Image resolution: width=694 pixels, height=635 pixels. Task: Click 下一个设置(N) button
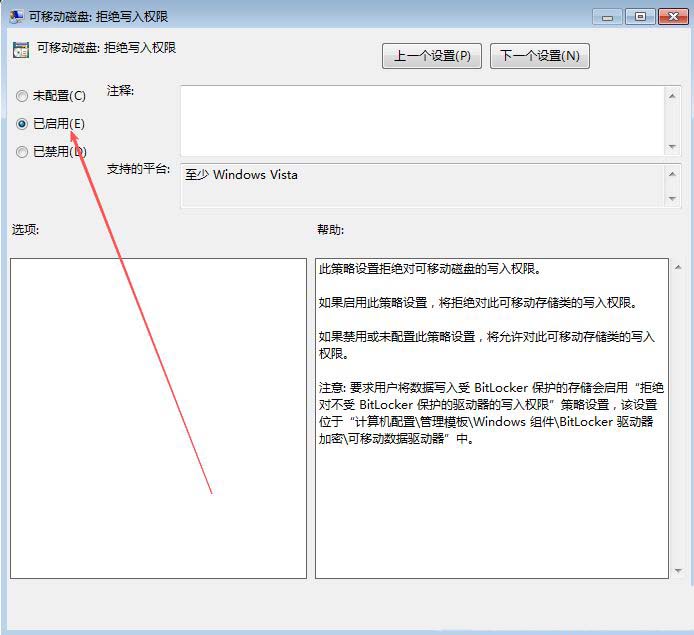click(x=540, y=56)
